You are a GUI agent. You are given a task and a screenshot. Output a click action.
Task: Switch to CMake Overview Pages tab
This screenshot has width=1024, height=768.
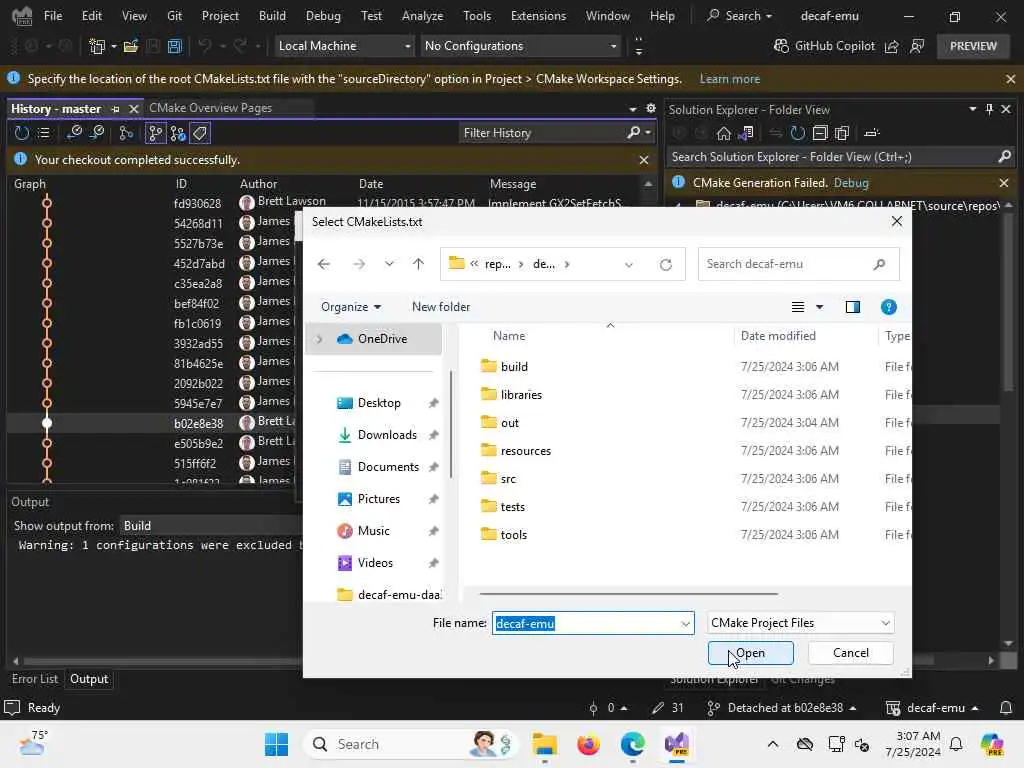coord(210,108)
